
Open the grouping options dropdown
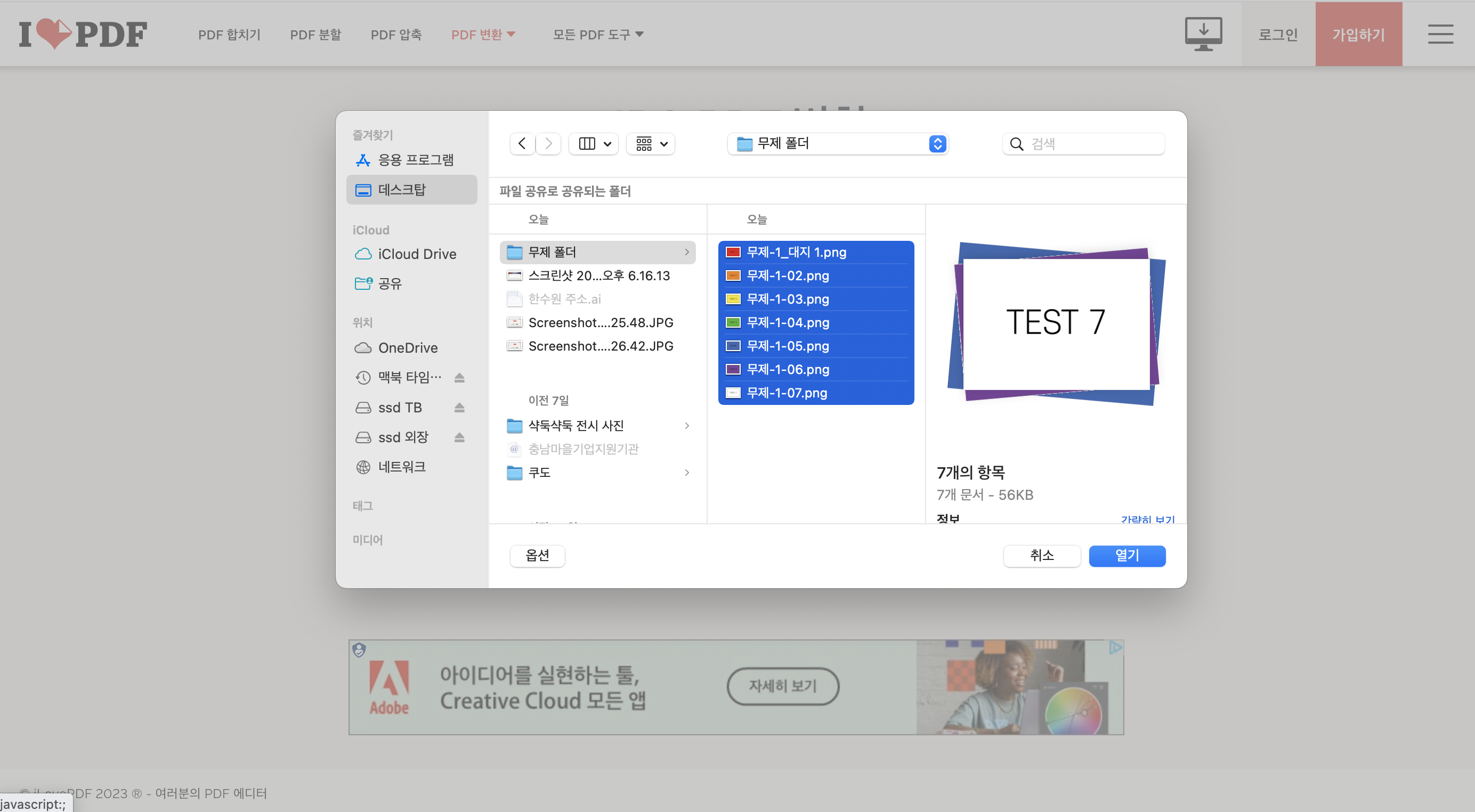click(x=651, y=144)
